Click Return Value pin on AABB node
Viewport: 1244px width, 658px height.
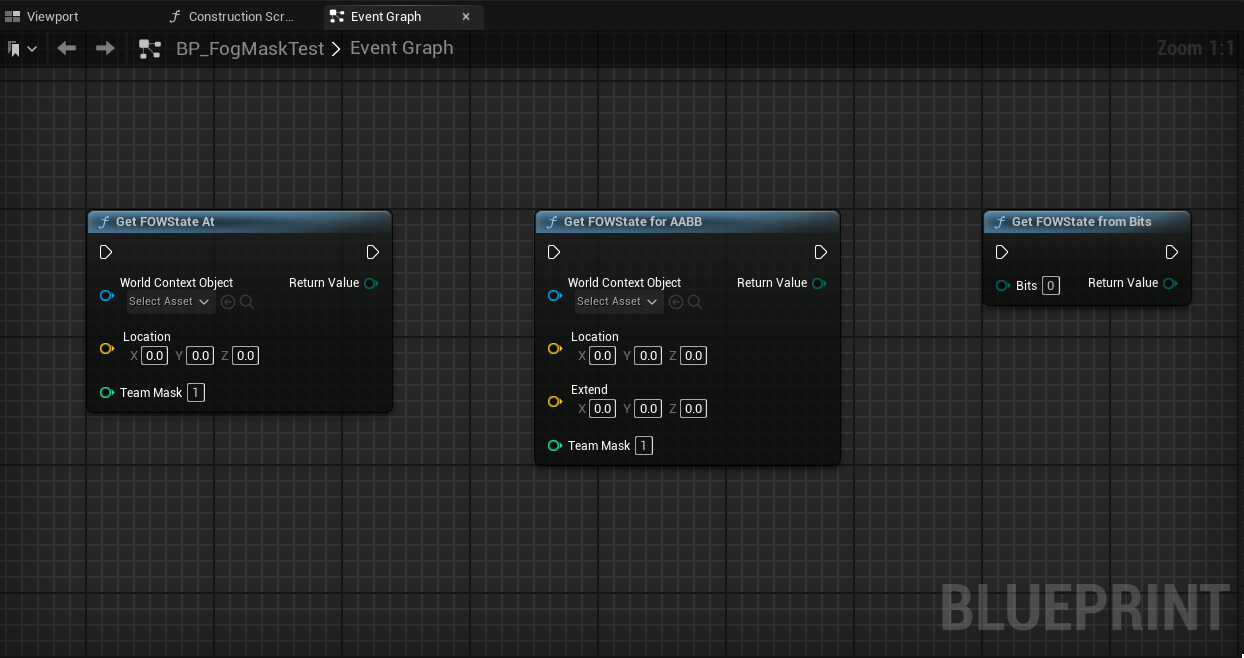point(819,283)
